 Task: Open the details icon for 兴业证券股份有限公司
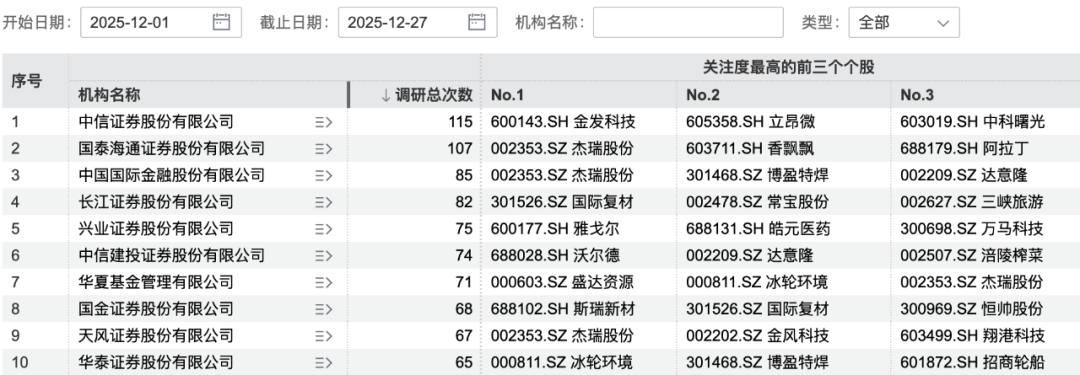[324, 229]
